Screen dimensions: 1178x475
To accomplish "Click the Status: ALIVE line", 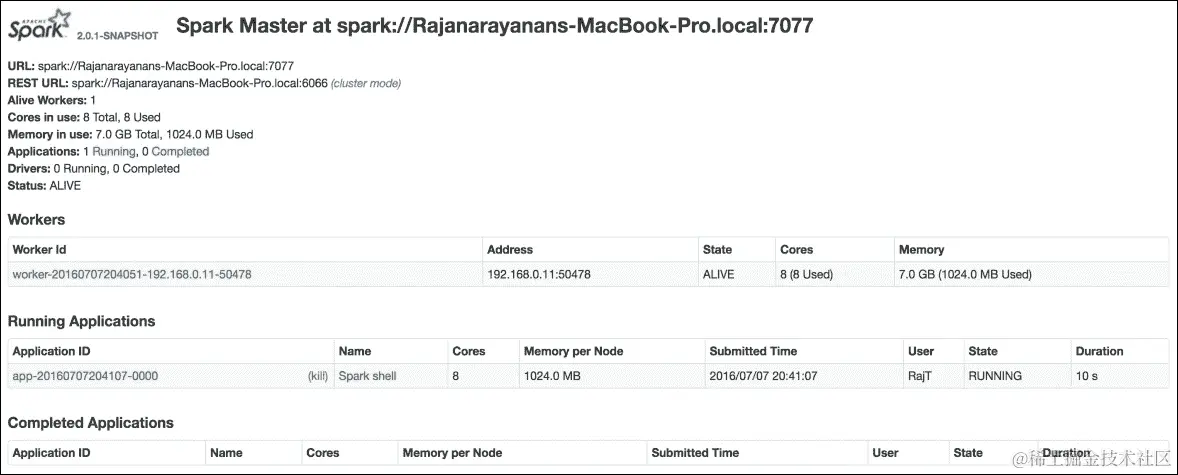I will 44,185.
